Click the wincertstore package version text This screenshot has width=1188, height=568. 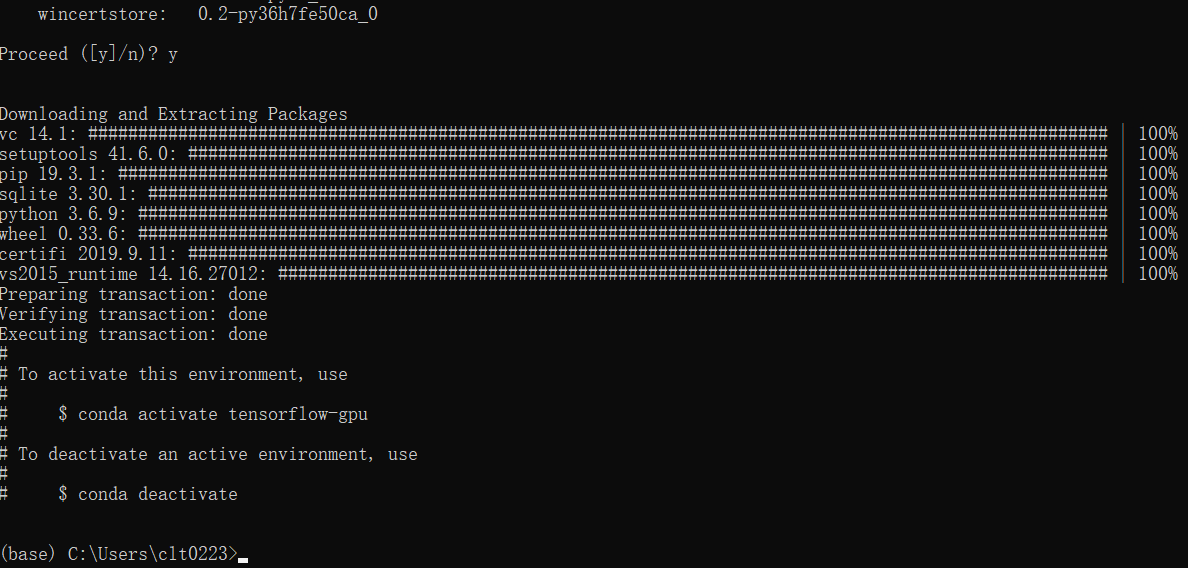coord(288,14)
